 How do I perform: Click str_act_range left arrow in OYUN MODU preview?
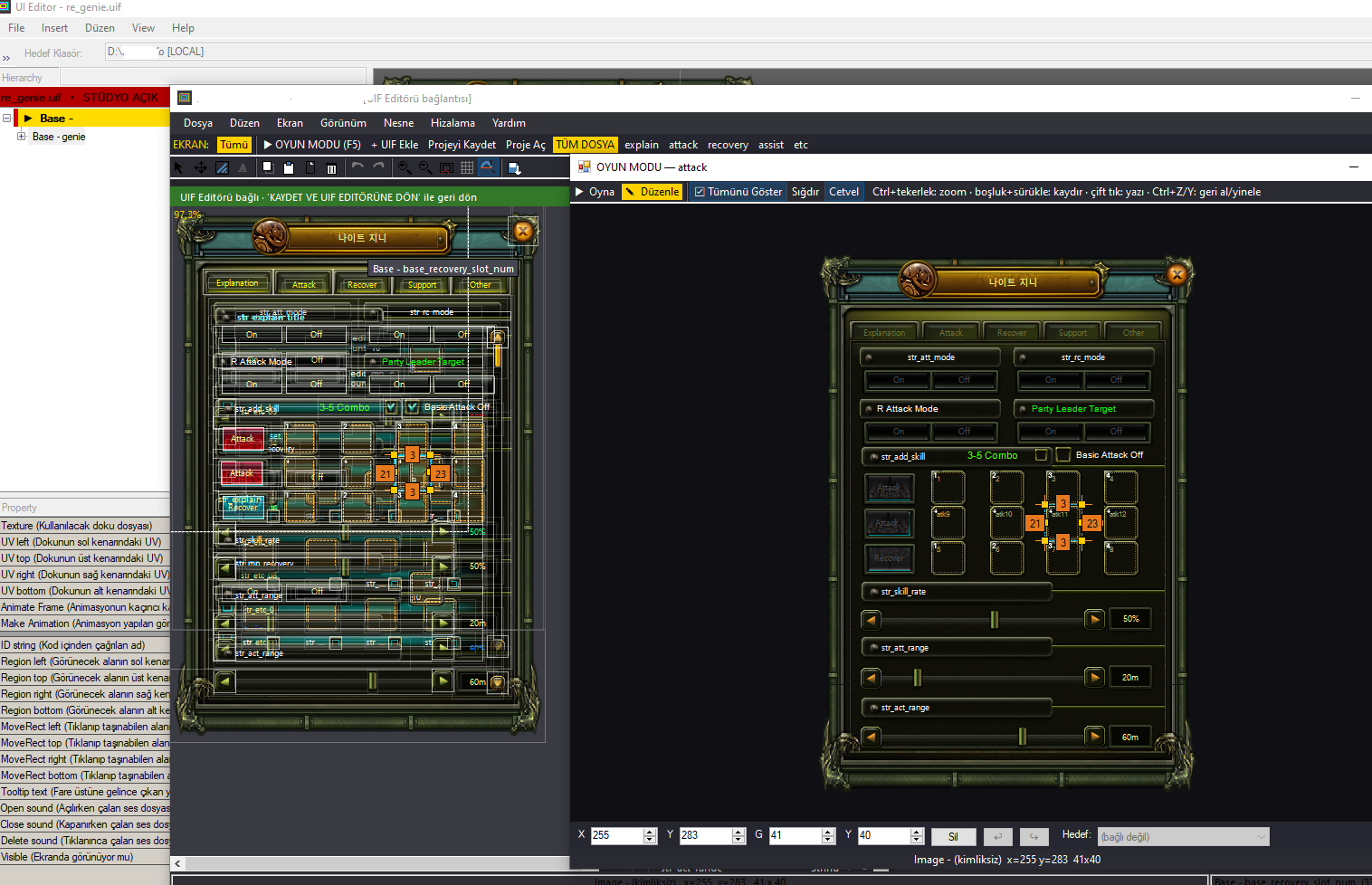[871, 737]
